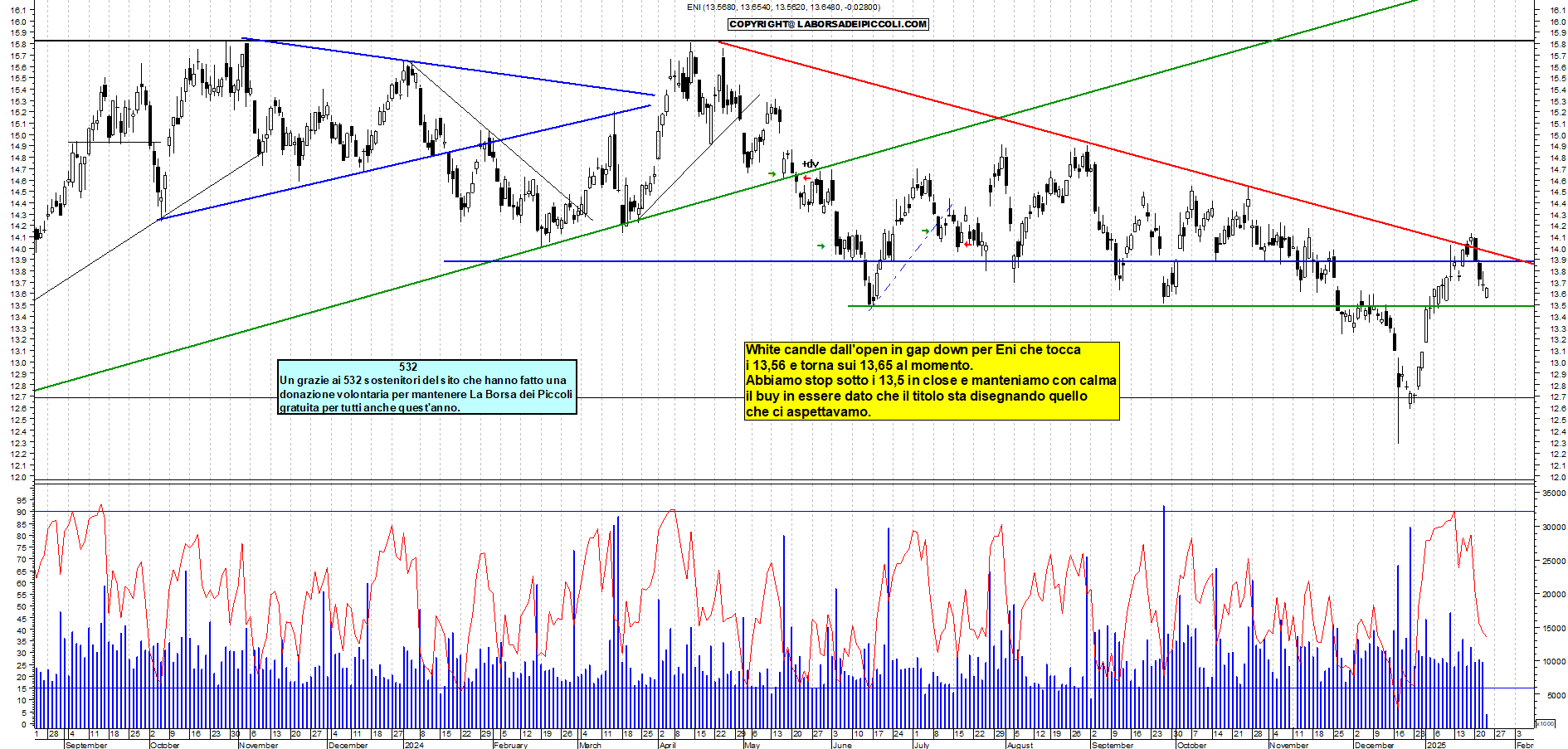The image size is (1568, 749).
Task: Click the 'April' month label
Action: click(667, 745)
